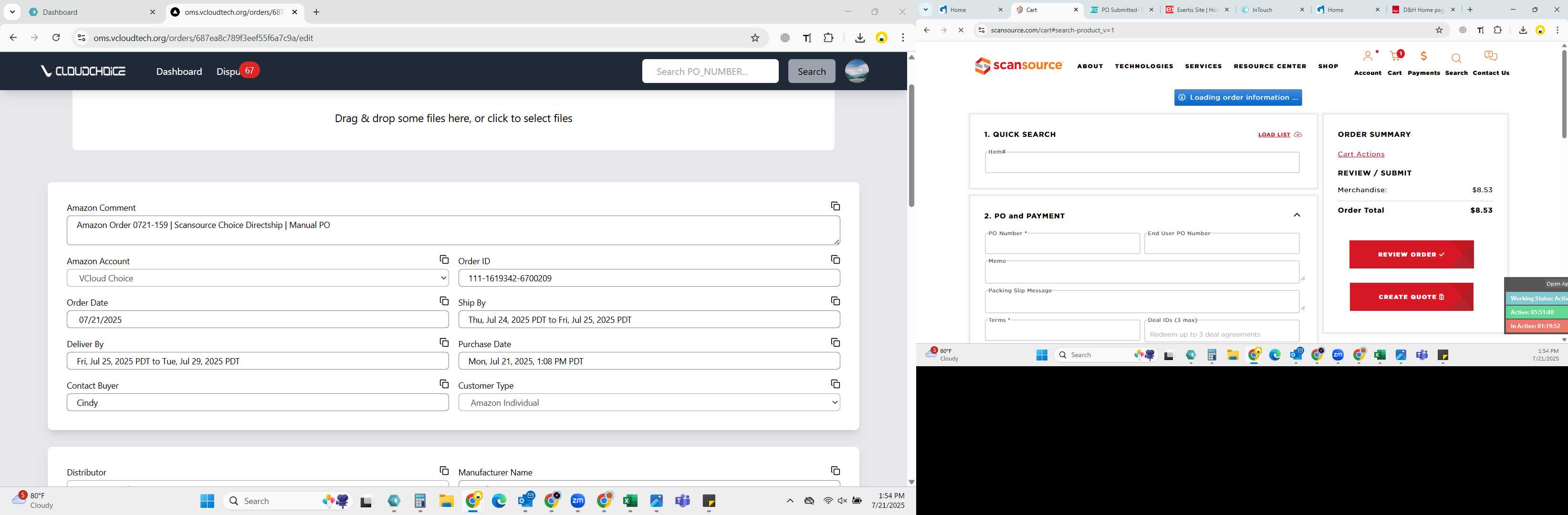Switch to the D&H Home page tab
Screen dimensions: 1568x515
1423,10
